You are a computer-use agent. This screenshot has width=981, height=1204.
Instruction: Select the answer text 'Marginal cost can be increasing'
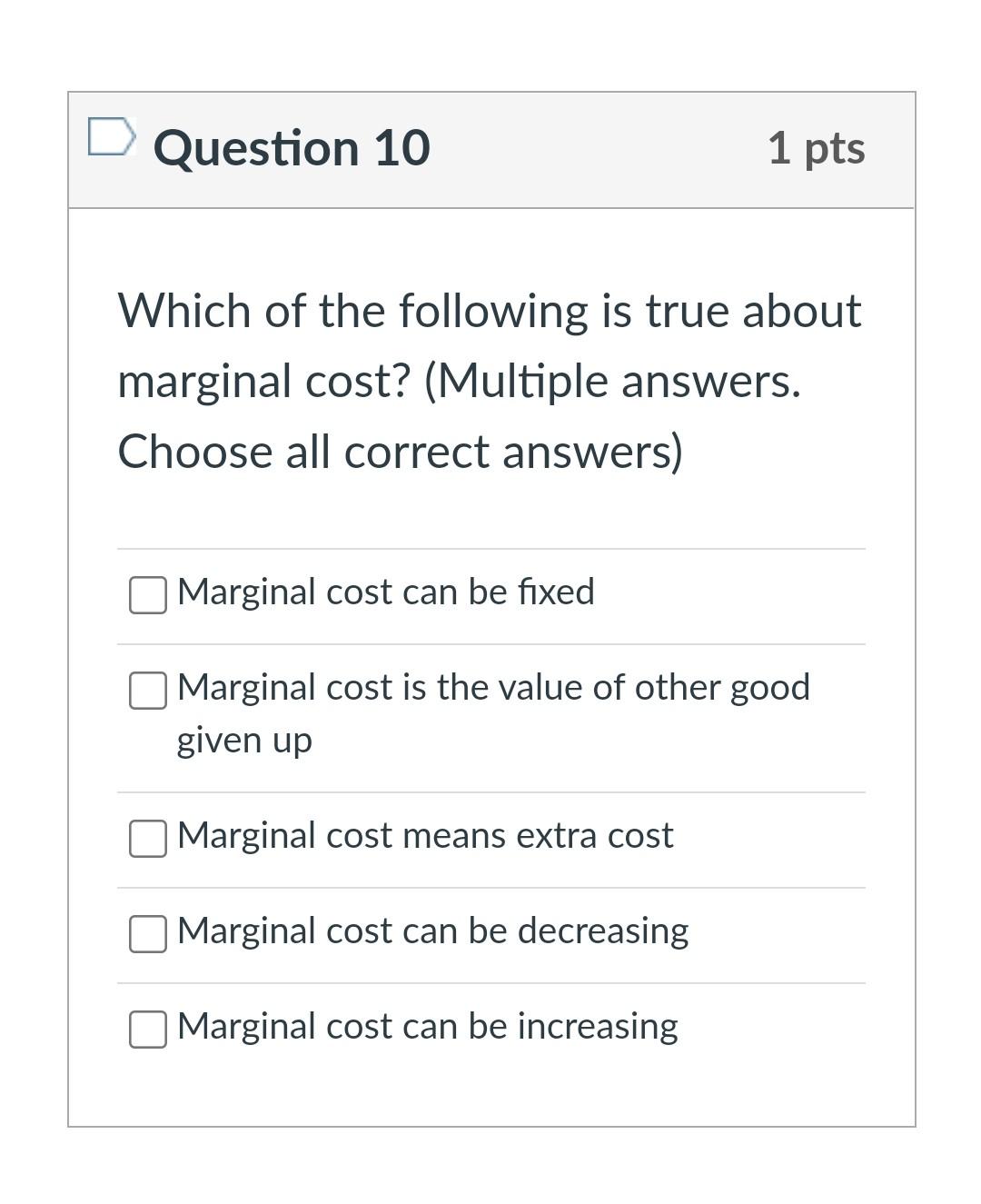[x=427, y=1027]
